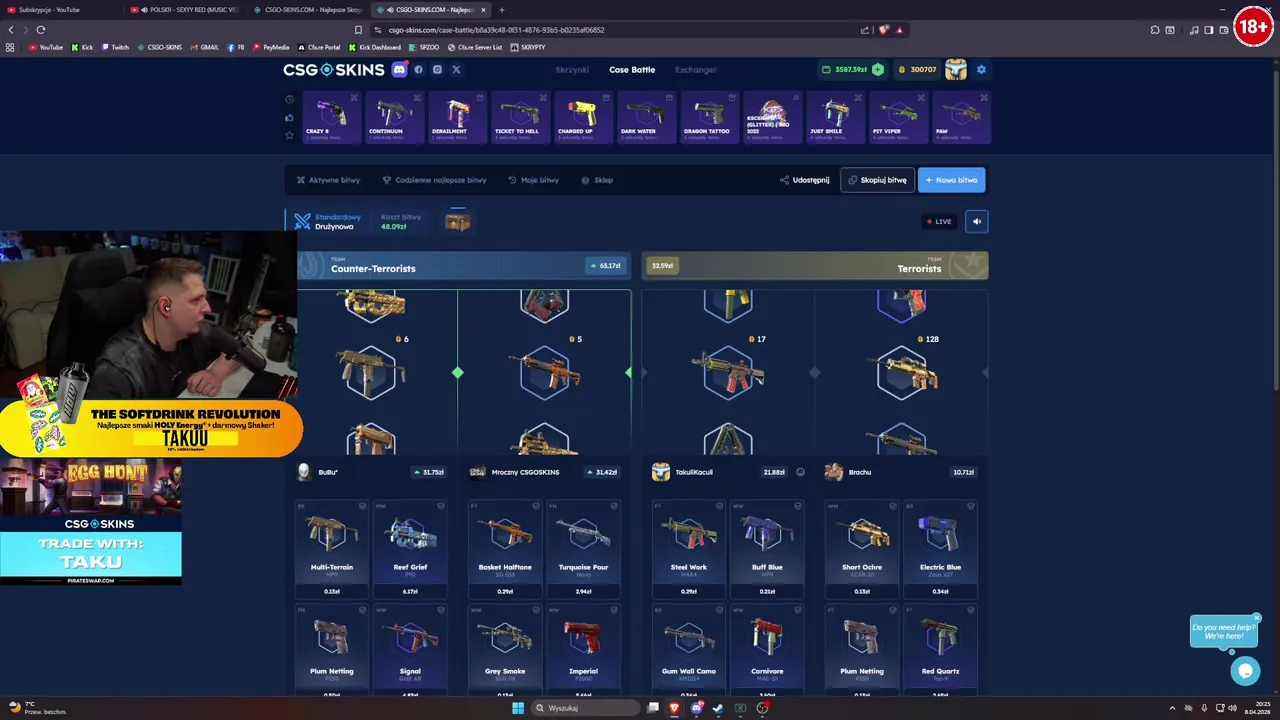Screen dimensions: 1280x720
Task: Click player name Brachu
Action: point(859,472)
